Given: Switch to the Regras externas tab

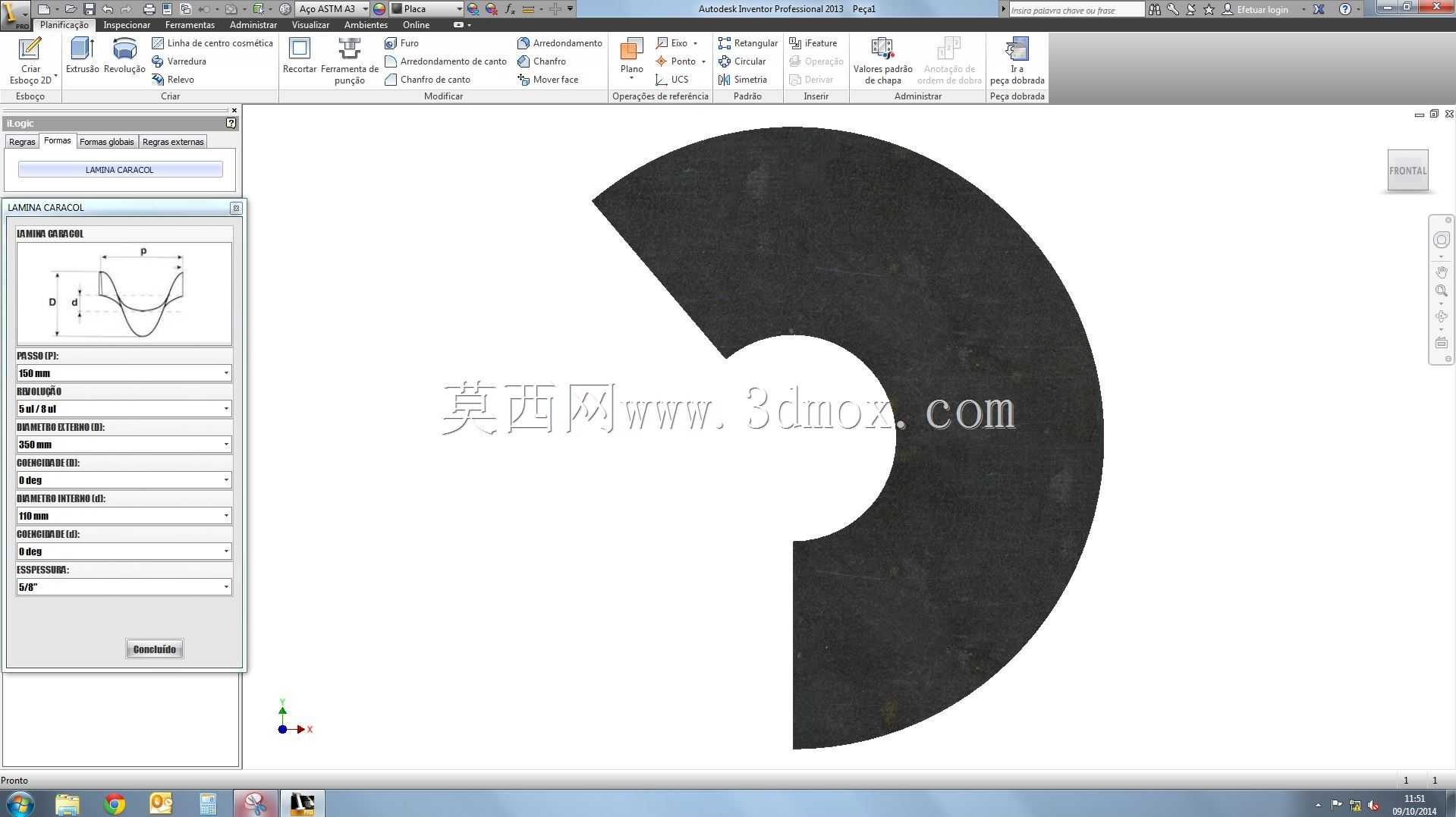Looking at the screenshot, I should coord(173,142).
